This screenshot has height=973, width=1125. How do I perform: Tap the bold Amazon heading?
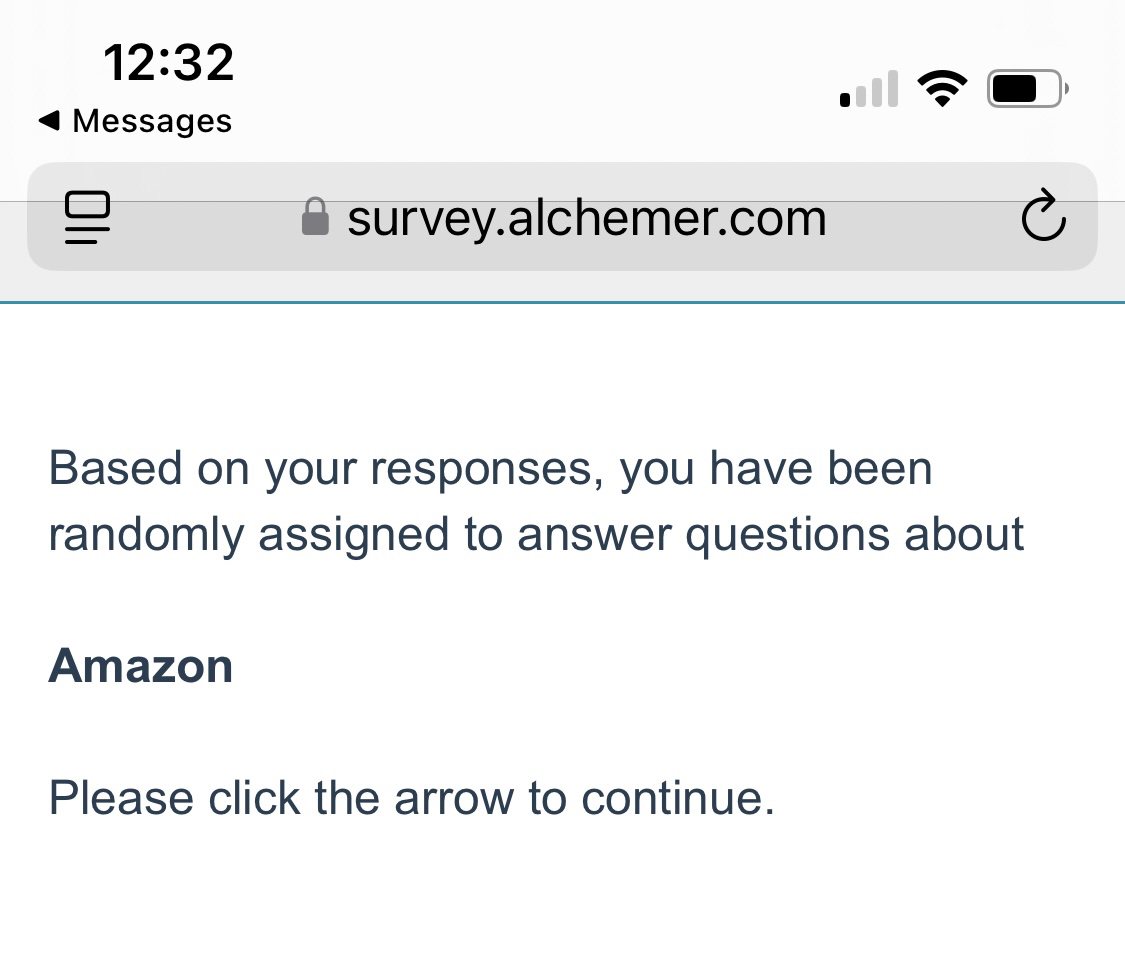pyautogui.click(x=140, y=665)
